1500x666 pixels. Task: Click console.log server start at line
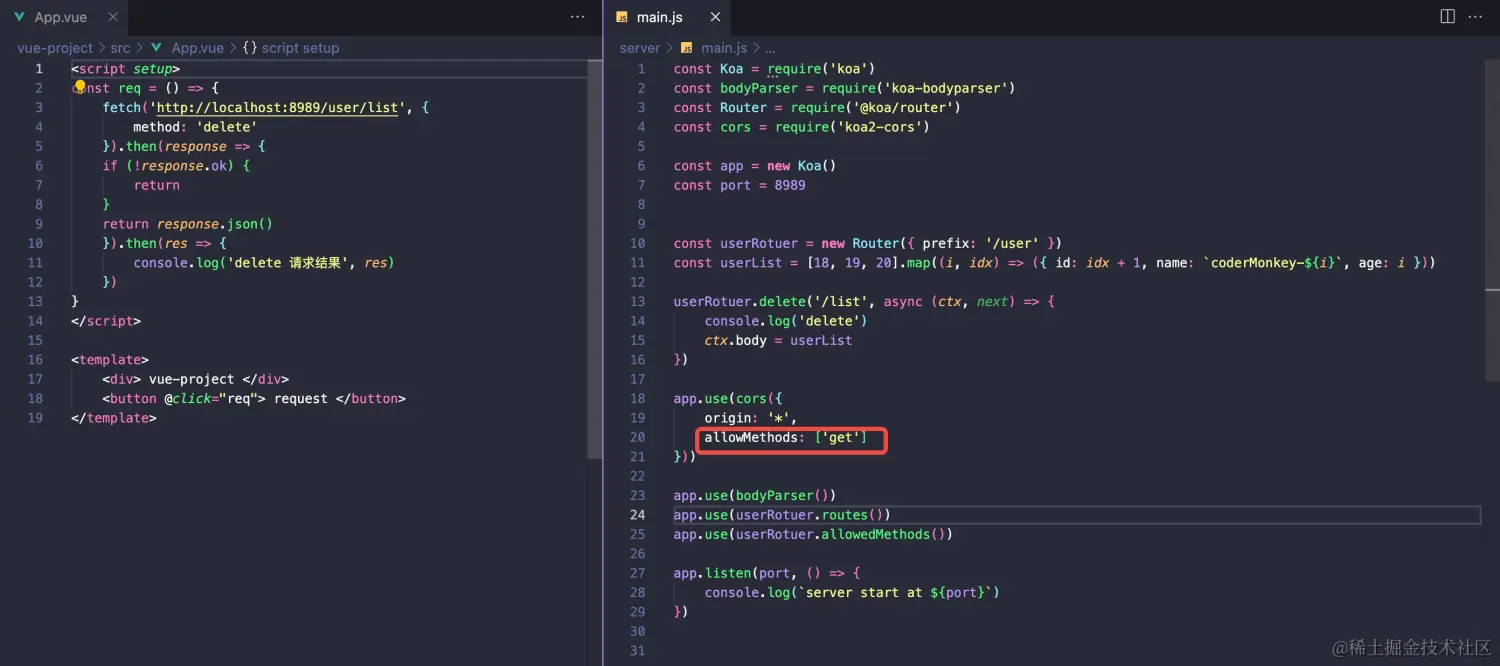(852, 593)
